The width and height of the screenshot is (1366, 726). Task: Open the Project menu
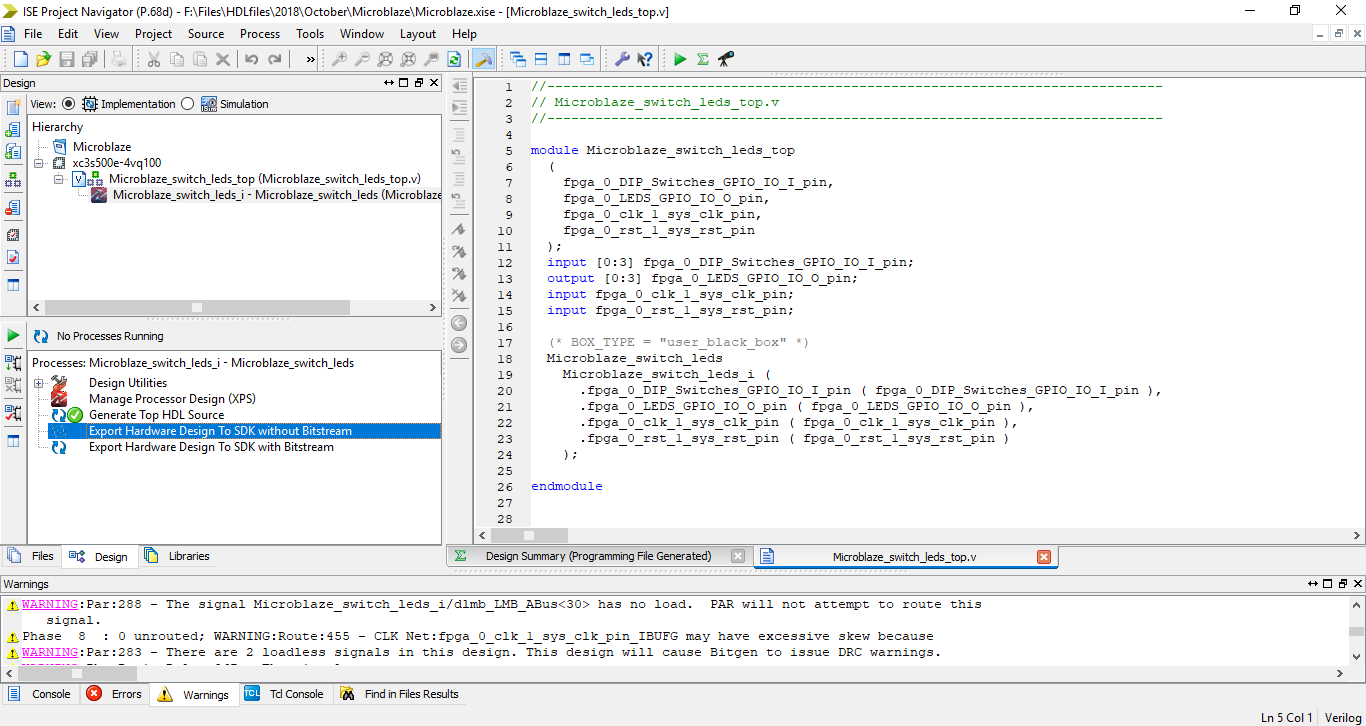[x=154, y=33]
